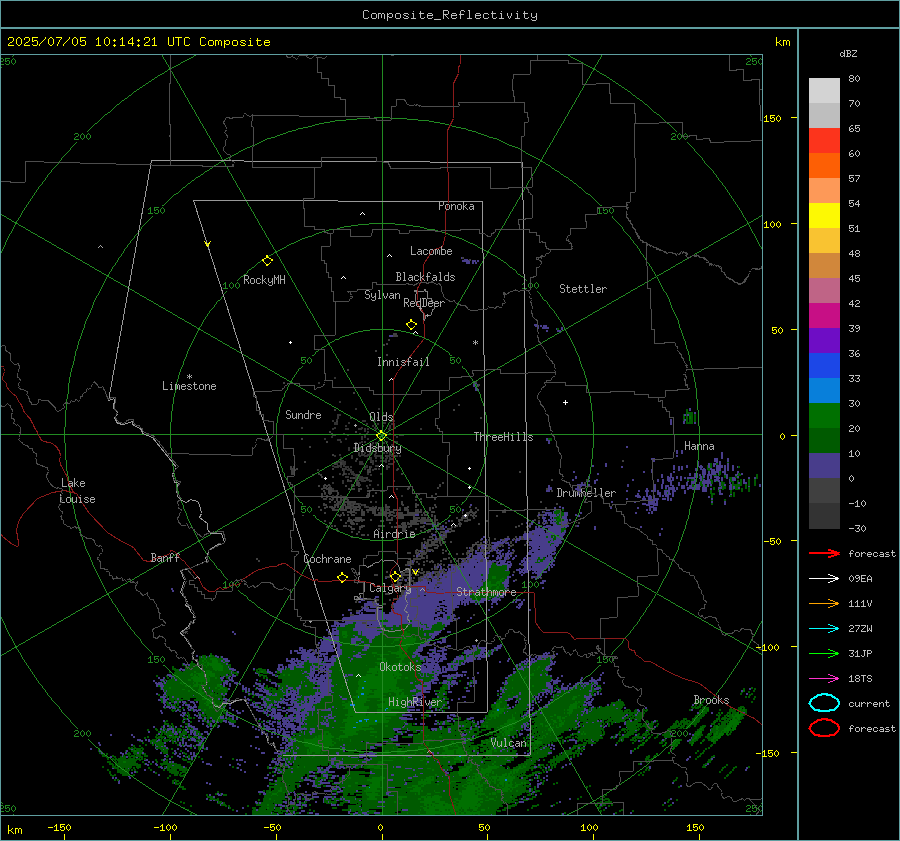Click the 2025/07/05 10:14:21 UTC timestamp

pos(138,42)
